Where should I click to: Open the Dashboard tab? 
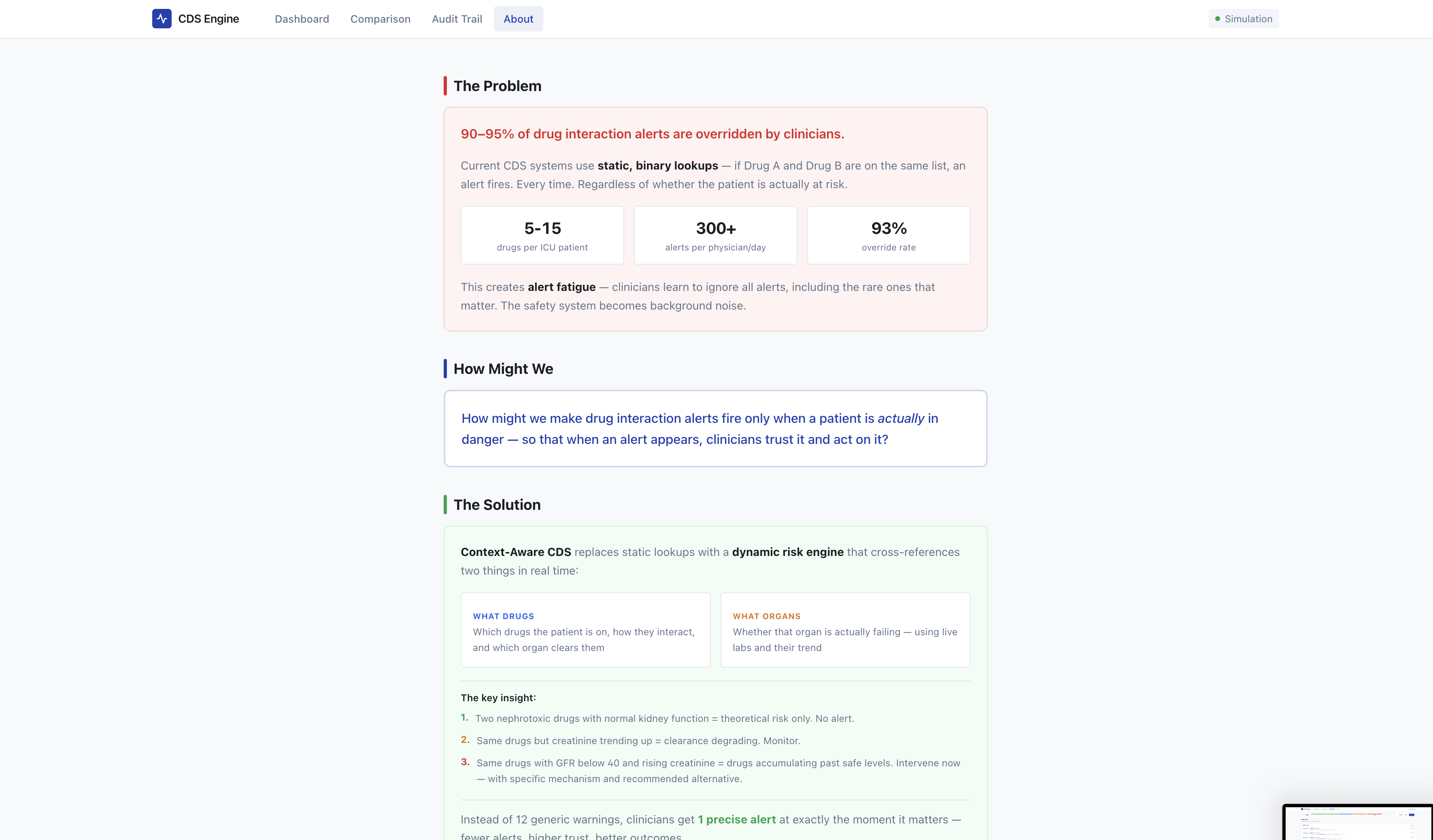click(302, 19)
